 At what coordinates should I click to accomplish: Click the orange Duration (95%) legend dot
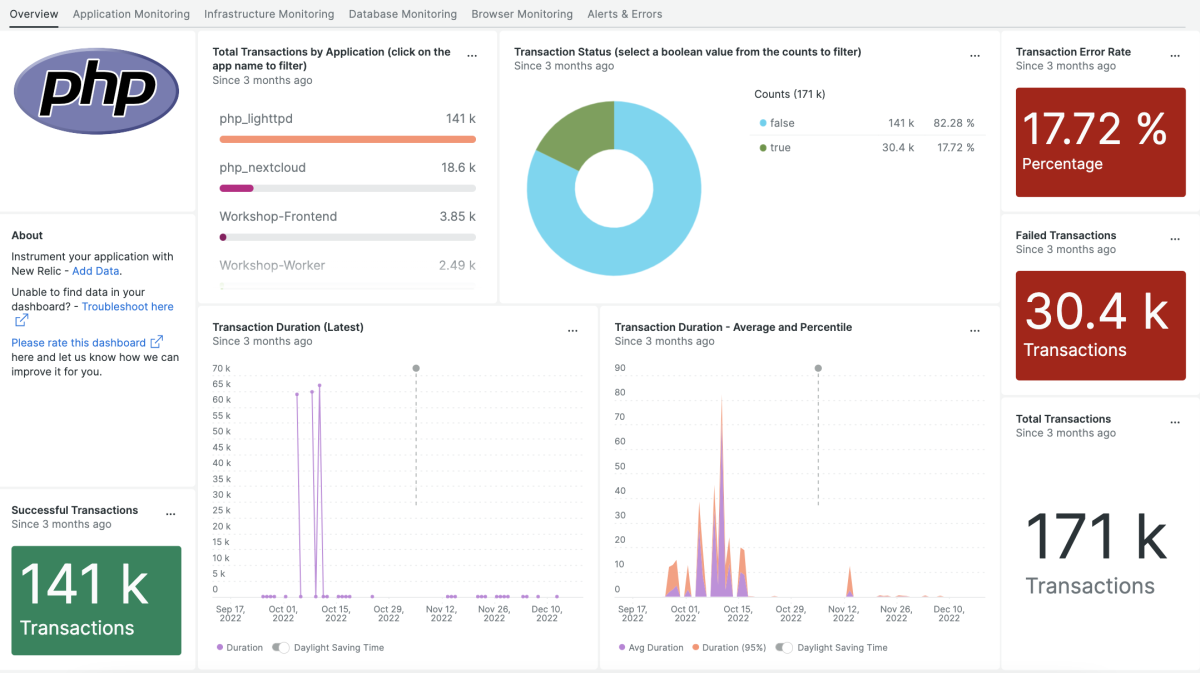point(696,648)
